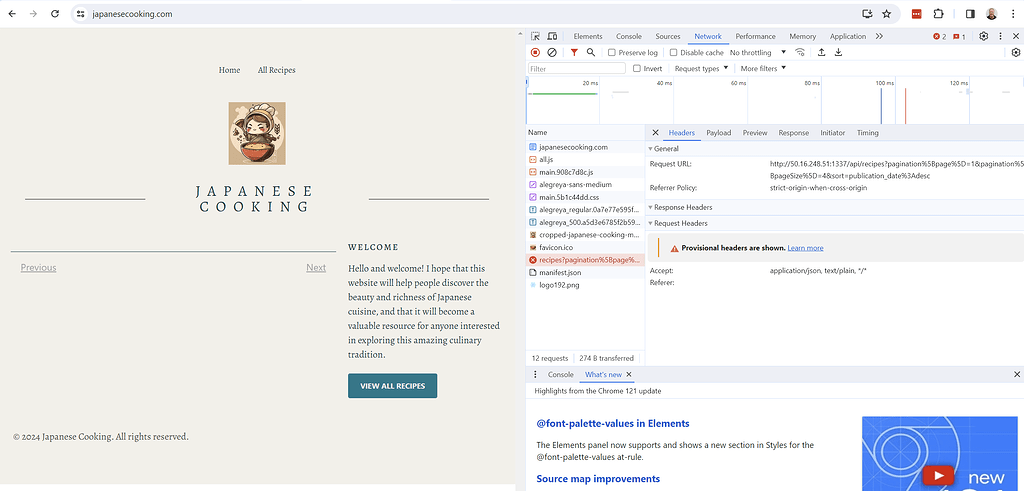Open the Payload tab of the request
The height and width of the screenshot is (491, 1024).
point(718,132)
